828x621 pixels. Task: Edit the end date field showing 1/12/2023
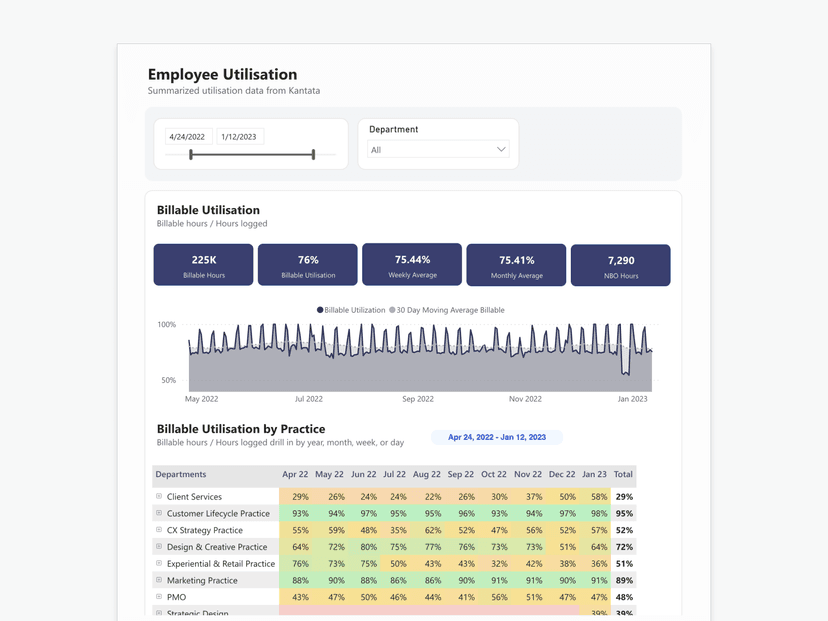pos(239,137)
